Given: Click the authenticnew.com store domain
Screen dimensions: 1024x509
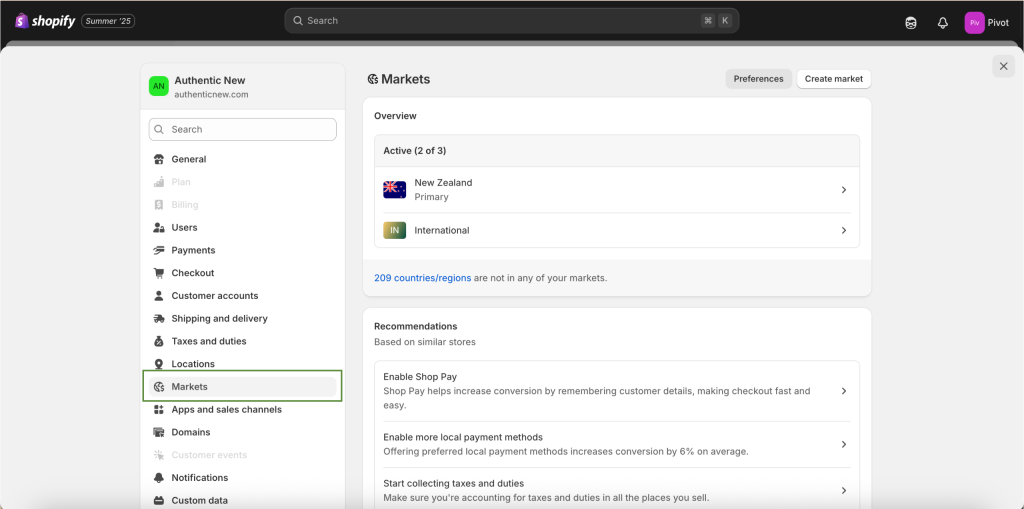Looking at the screenshot, I should point(211,95).
